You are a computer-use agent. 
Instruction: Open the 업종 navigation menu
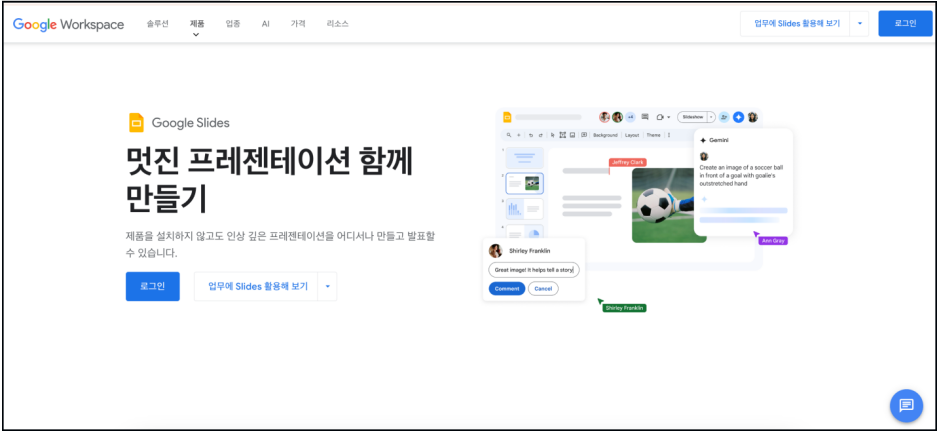(233, 24)
